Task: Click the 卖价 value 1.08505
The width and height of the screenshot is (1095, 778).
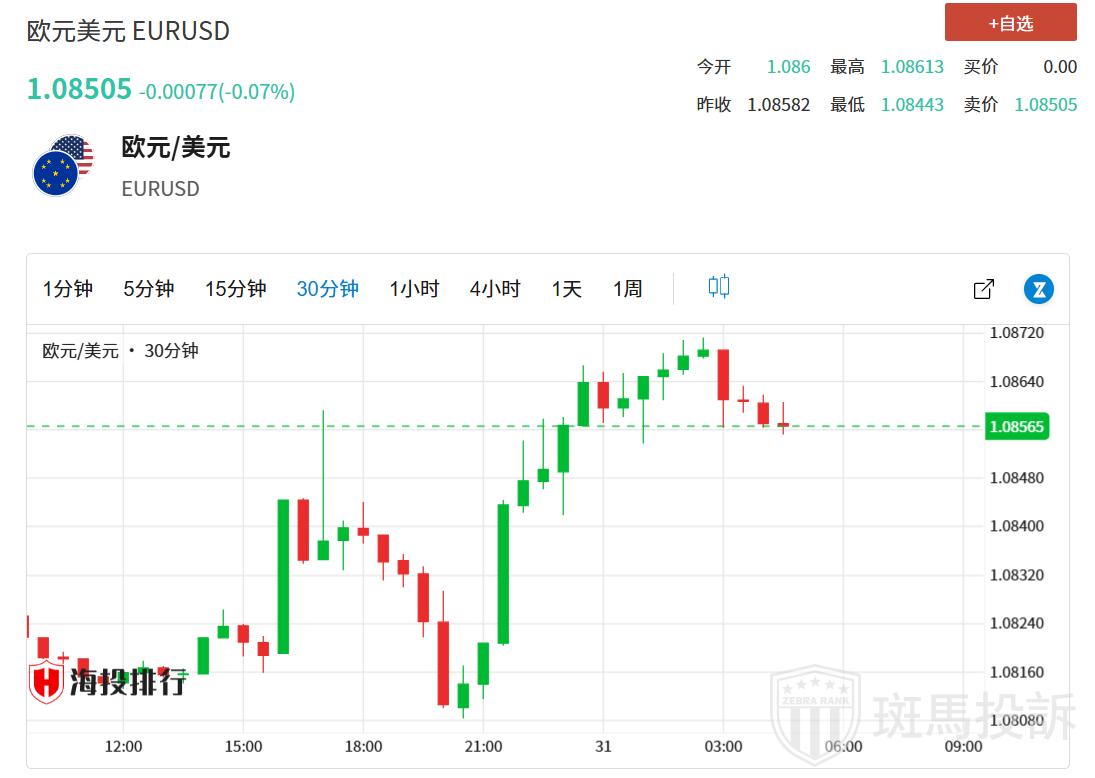Action: [1045, 104]
